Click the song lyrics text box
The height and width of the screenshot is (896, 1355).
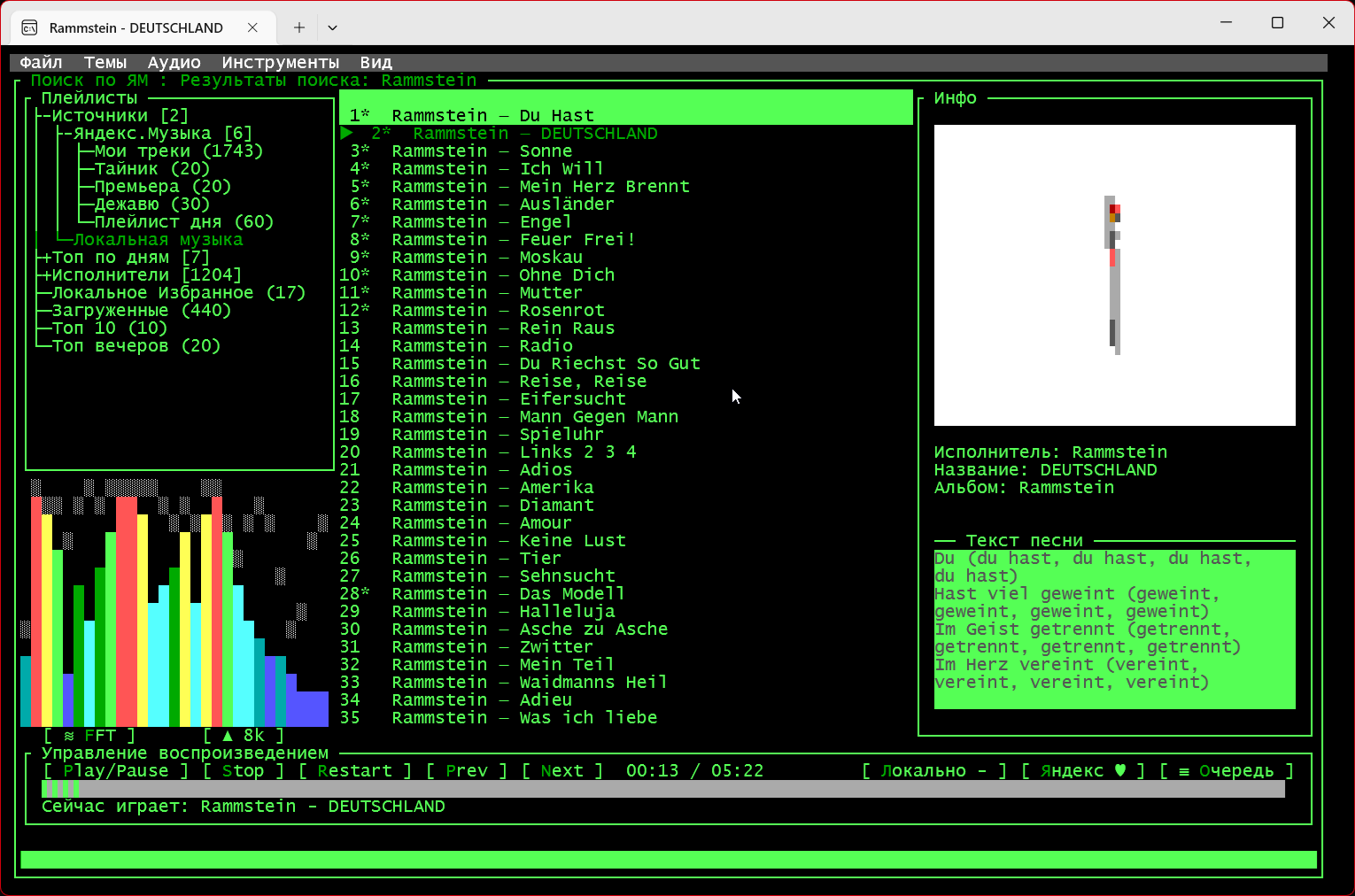[x=1115, y=630]
